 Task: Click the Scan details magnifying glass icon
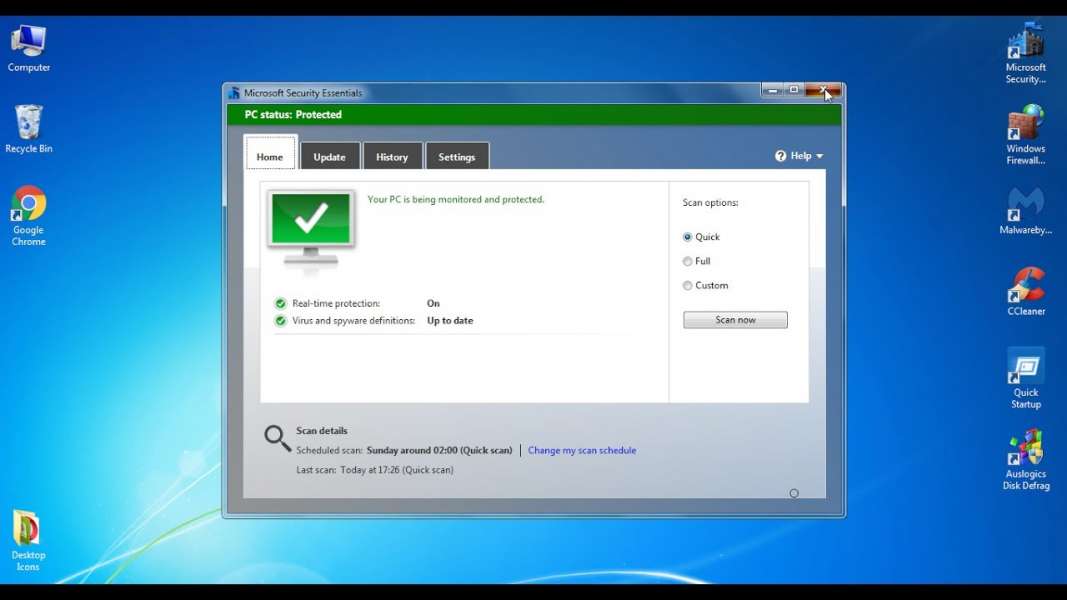point(277,438)
